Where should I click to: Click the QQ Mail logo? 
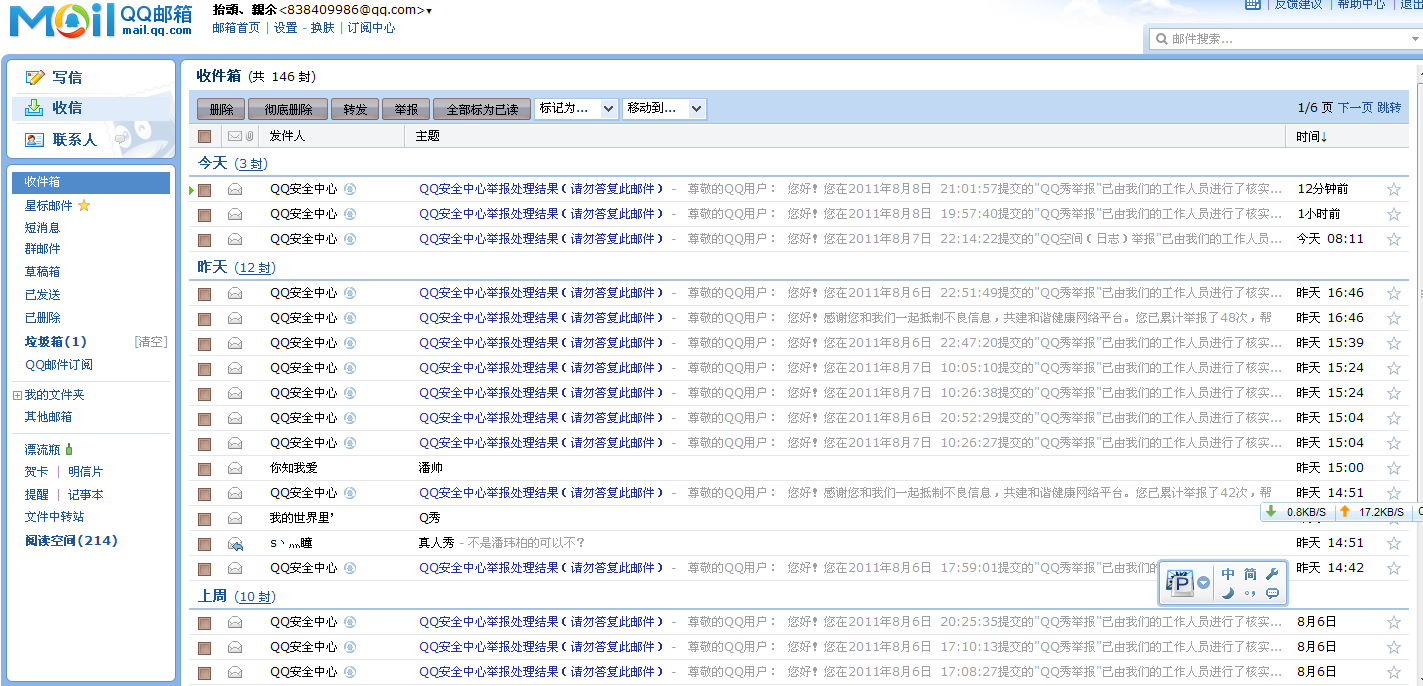[x=100, y=20]
